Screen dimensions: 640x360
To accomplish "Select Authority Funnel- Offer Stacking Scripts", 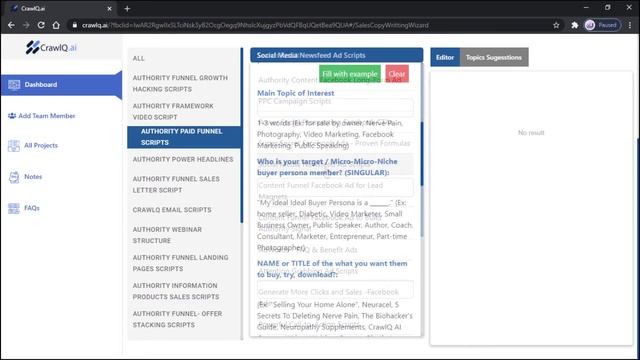I will (177, 319).
